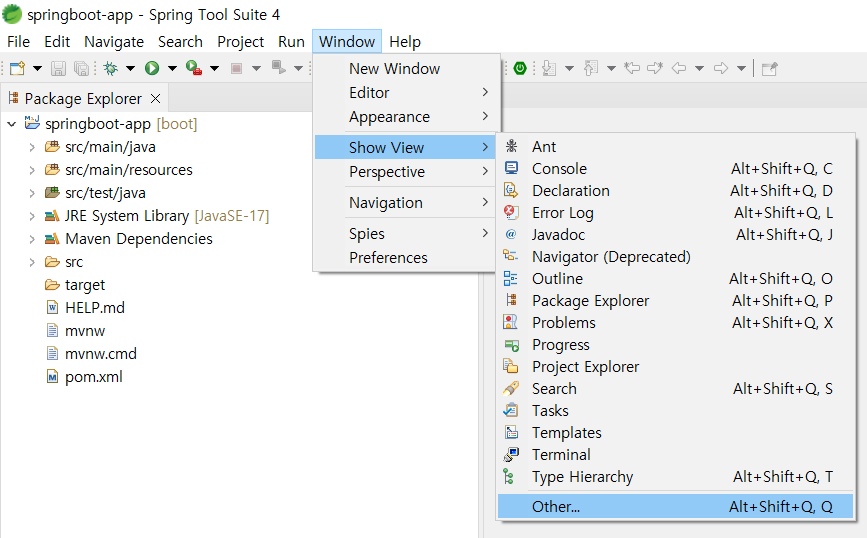Open the dropdown arrow next to New icon
Viewport: 867px width, 538px height.
point(37,69)
